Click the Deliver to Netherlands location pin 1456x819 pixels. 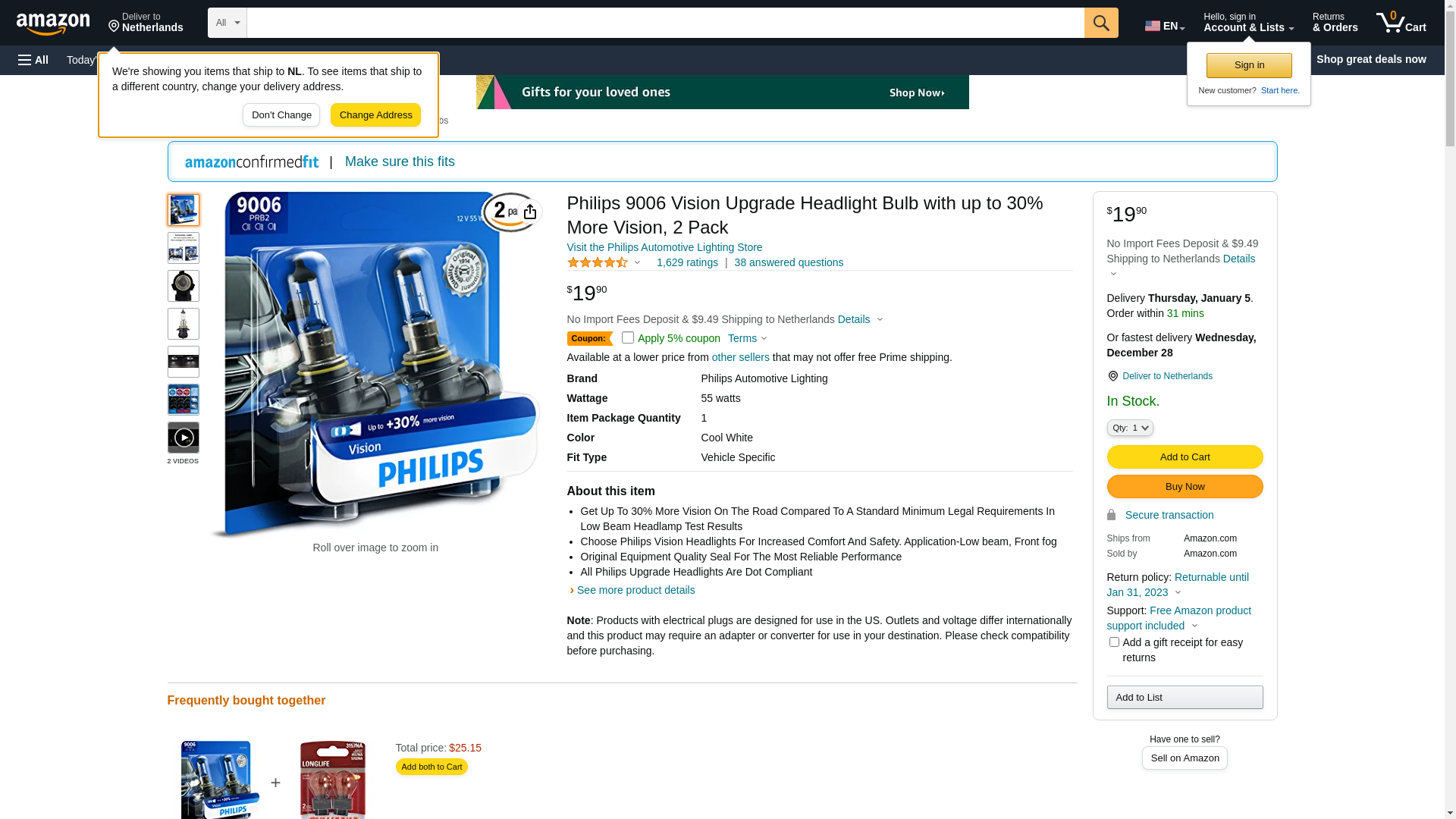click(1112, 376)
